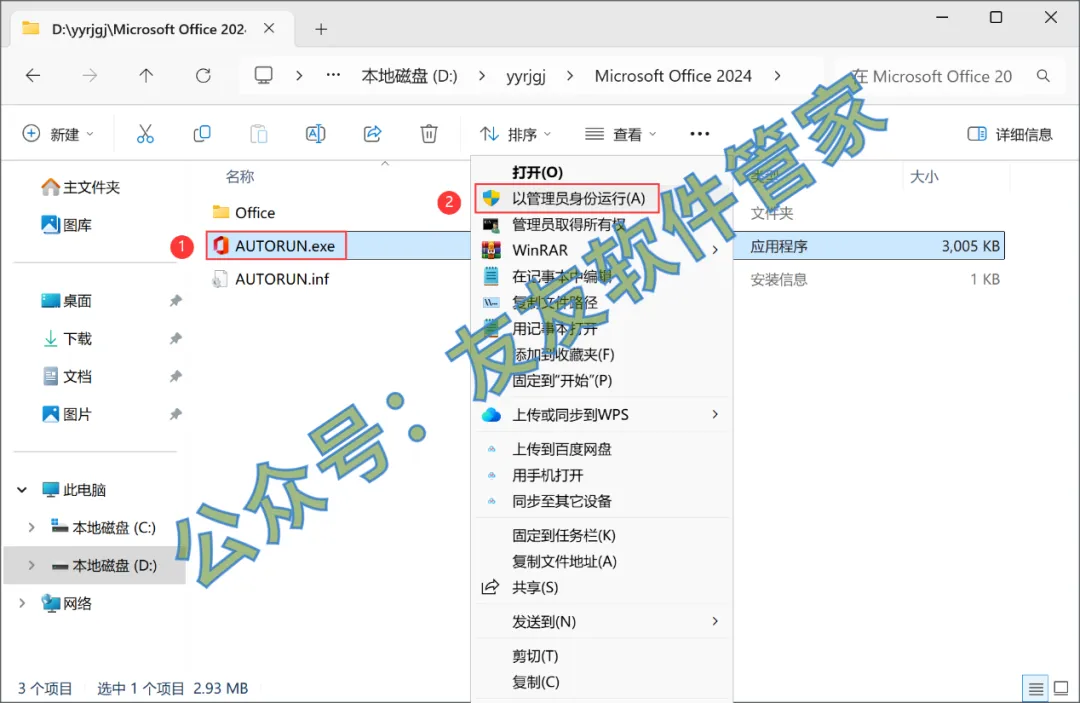
Task: Add a new tab with plus
Action: (321, 29)
